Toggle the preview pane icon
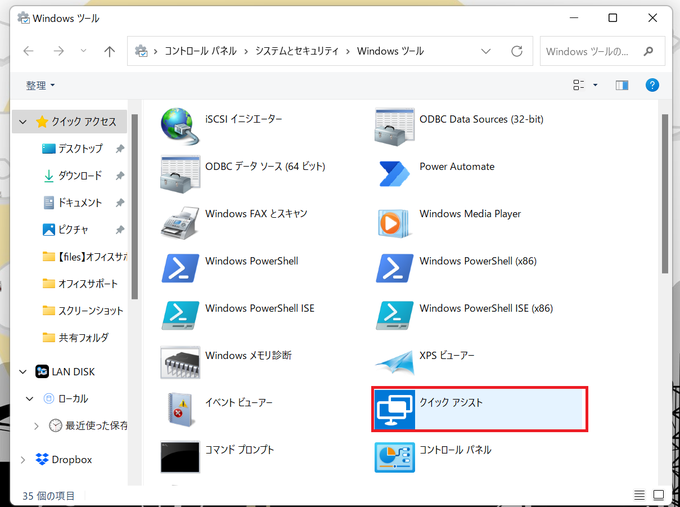Screen dimensions: 680x507 [622, 85]
